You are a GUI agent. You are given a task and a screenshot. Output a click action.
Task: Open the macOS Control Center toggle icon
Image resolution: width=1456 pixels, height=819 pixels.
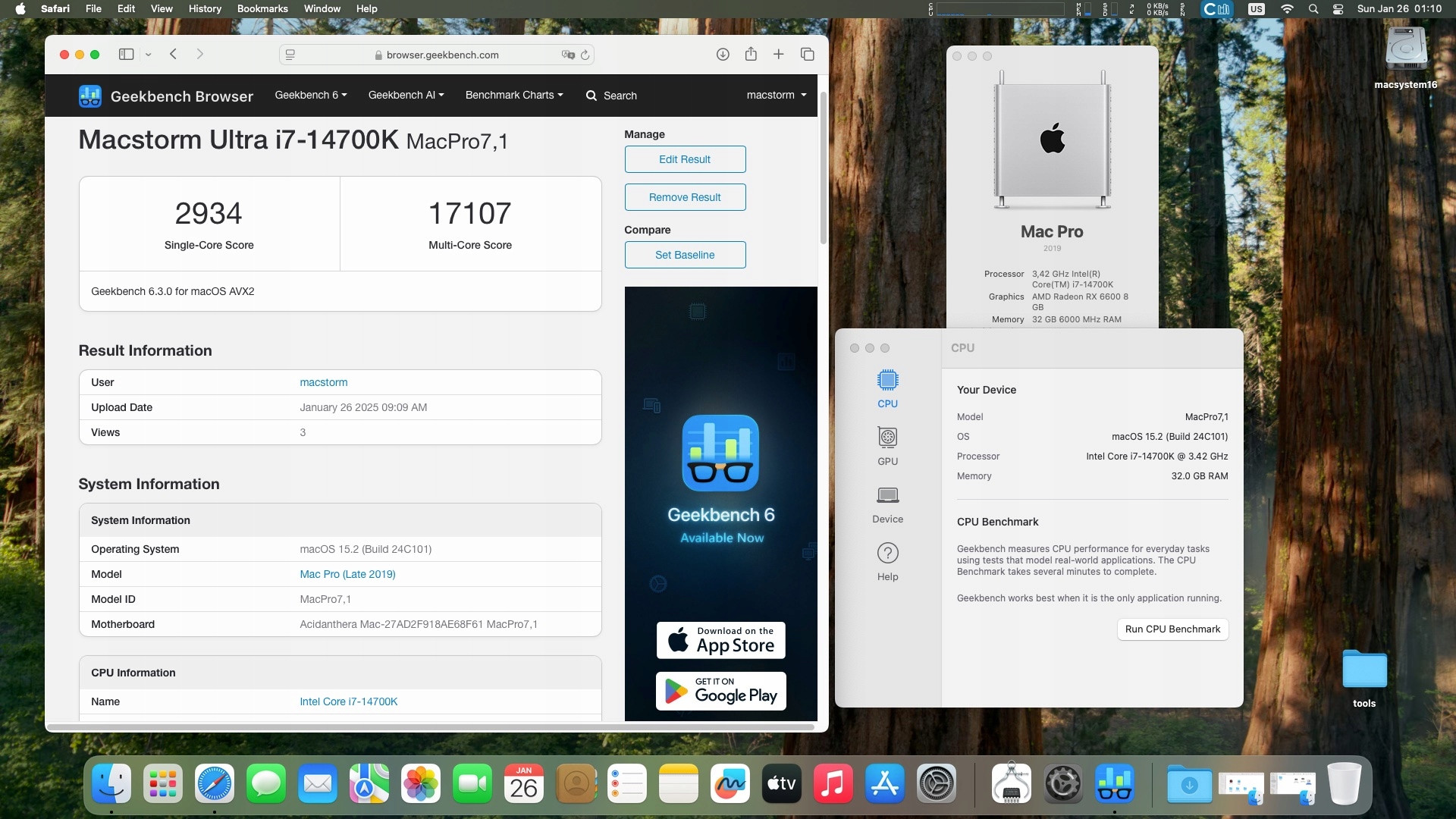[1338, 9]
